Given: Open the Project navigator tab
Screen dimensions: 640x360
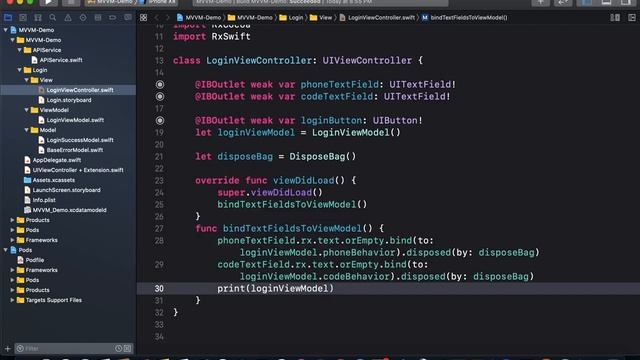Looking at the screenshot, I should (8, 18).
